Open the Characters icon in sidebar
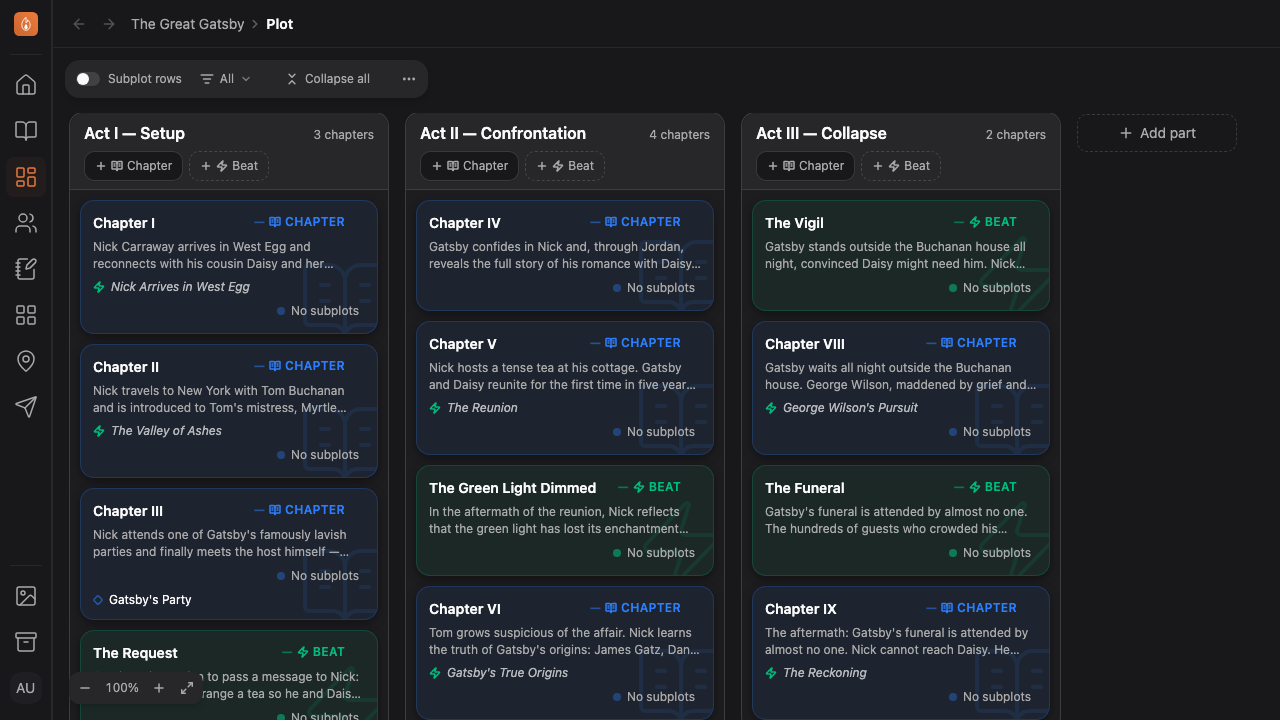 26,223
